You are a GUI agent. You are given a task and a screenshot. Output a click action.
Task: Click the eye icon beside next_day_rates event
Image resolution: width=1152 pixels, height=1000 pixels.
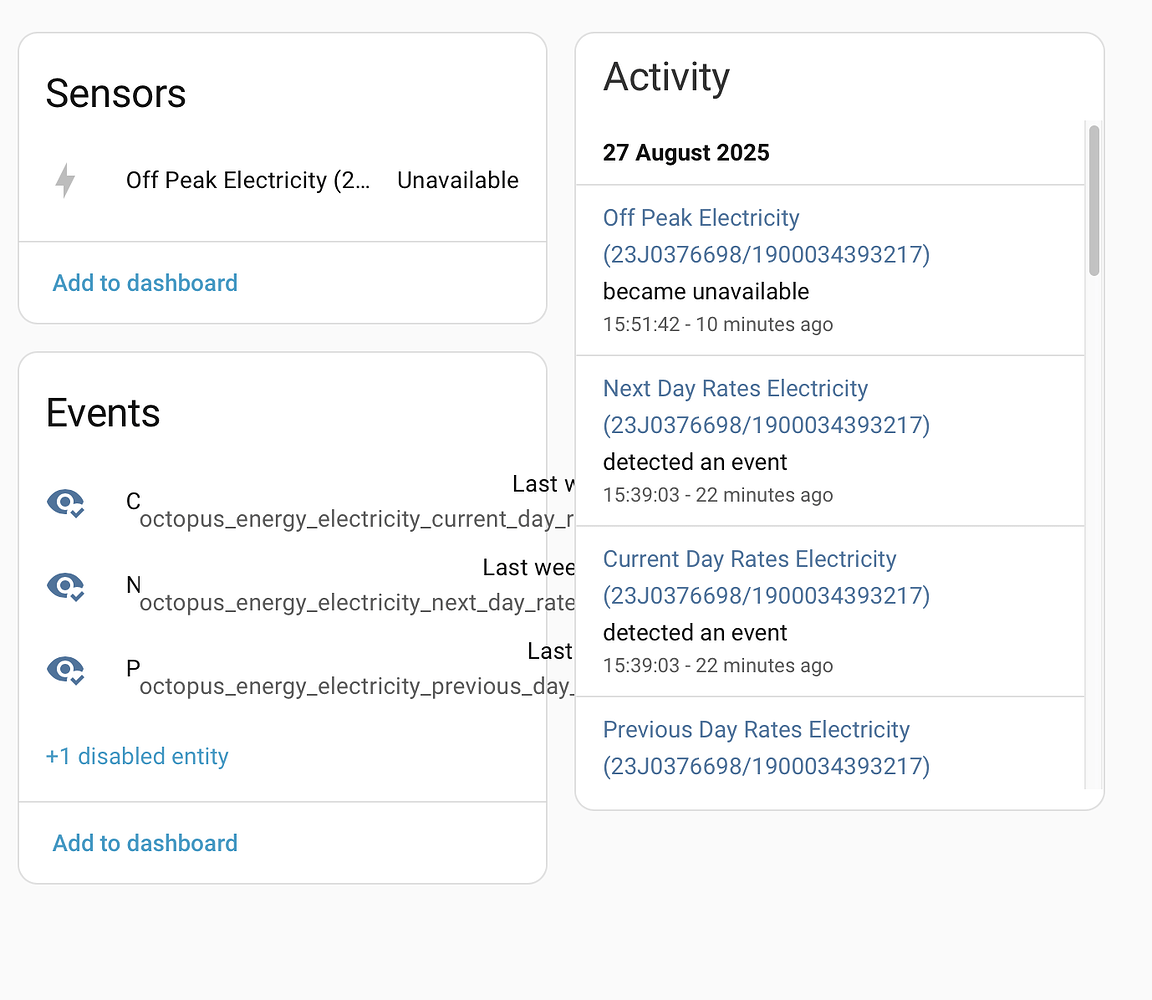point(65,587)
